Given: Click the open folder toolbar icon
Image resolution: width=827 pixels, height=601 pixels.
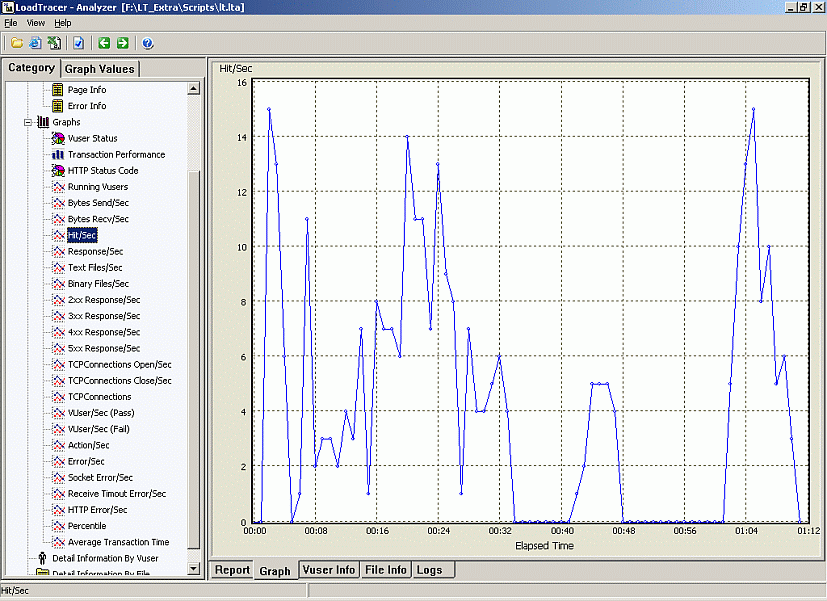Looking at the screenshot, I should 17,43.
